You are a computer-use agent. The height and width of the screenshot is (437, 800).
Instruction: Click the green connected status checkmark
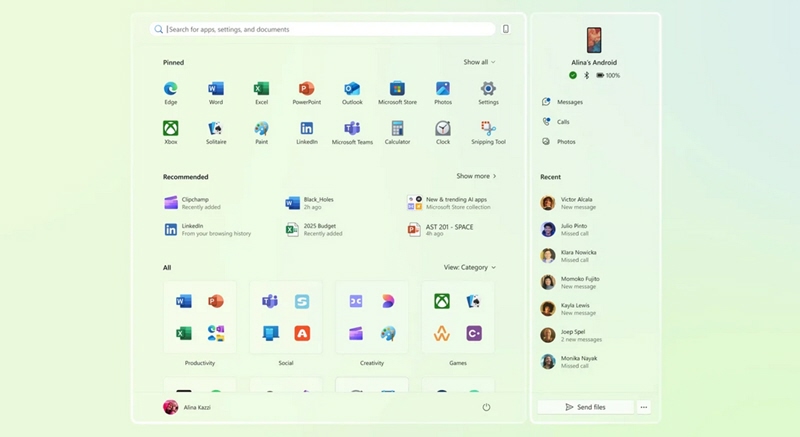coord(573,75)
